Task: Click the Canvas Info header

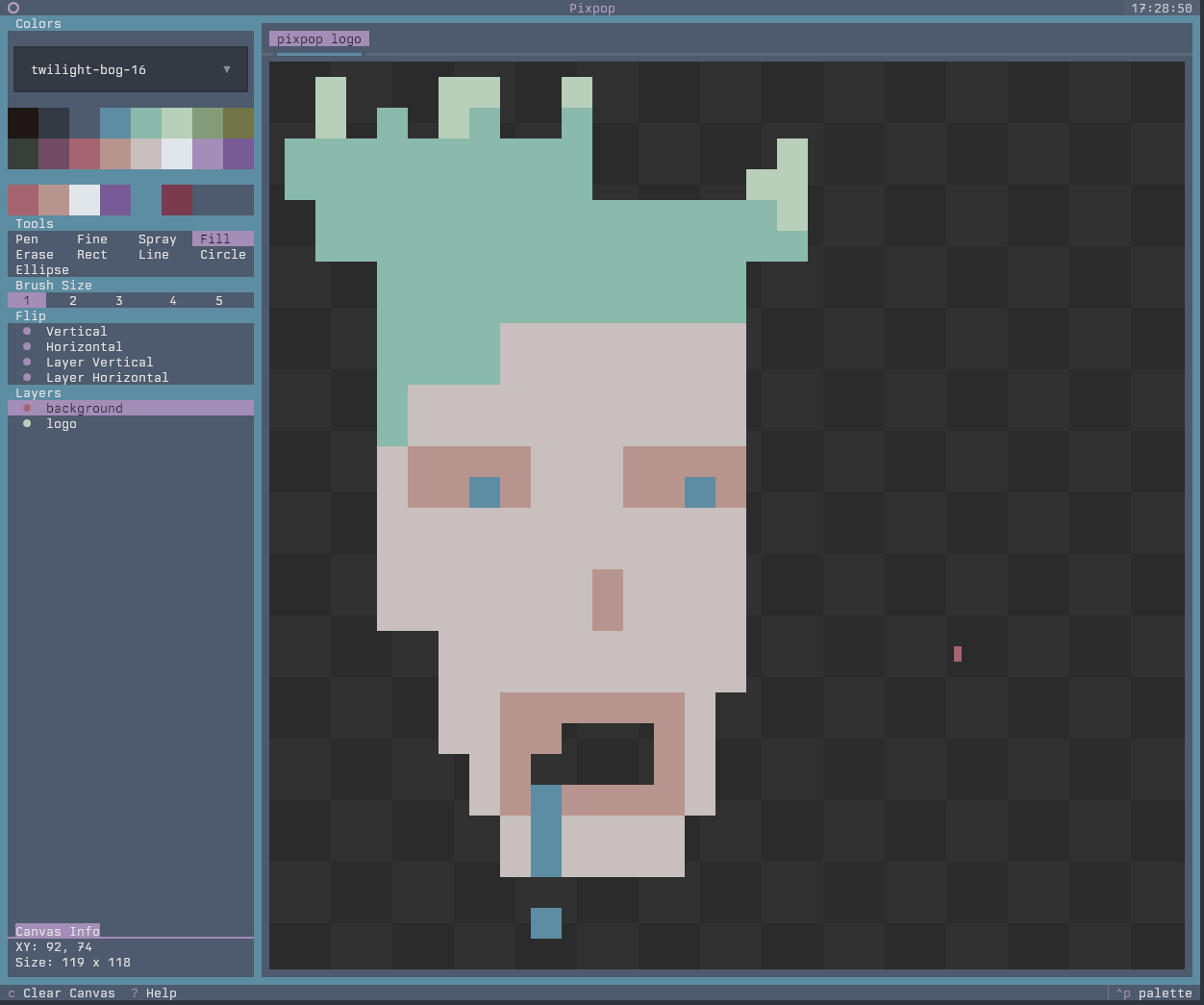Action: (x=58, y=931)
